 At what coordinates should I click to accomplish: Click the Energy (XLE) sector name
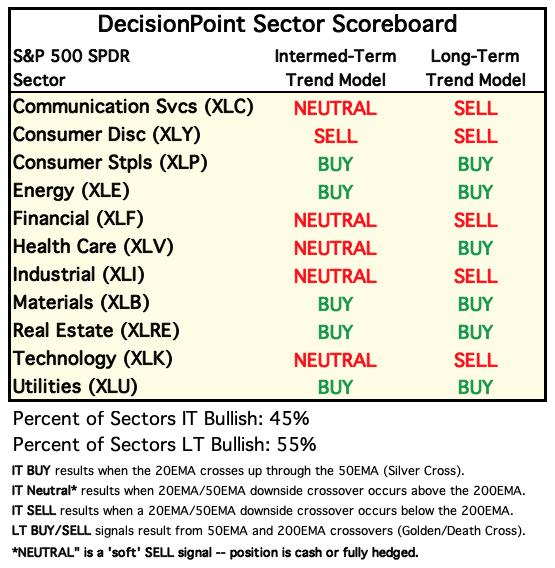coord(71,191)
